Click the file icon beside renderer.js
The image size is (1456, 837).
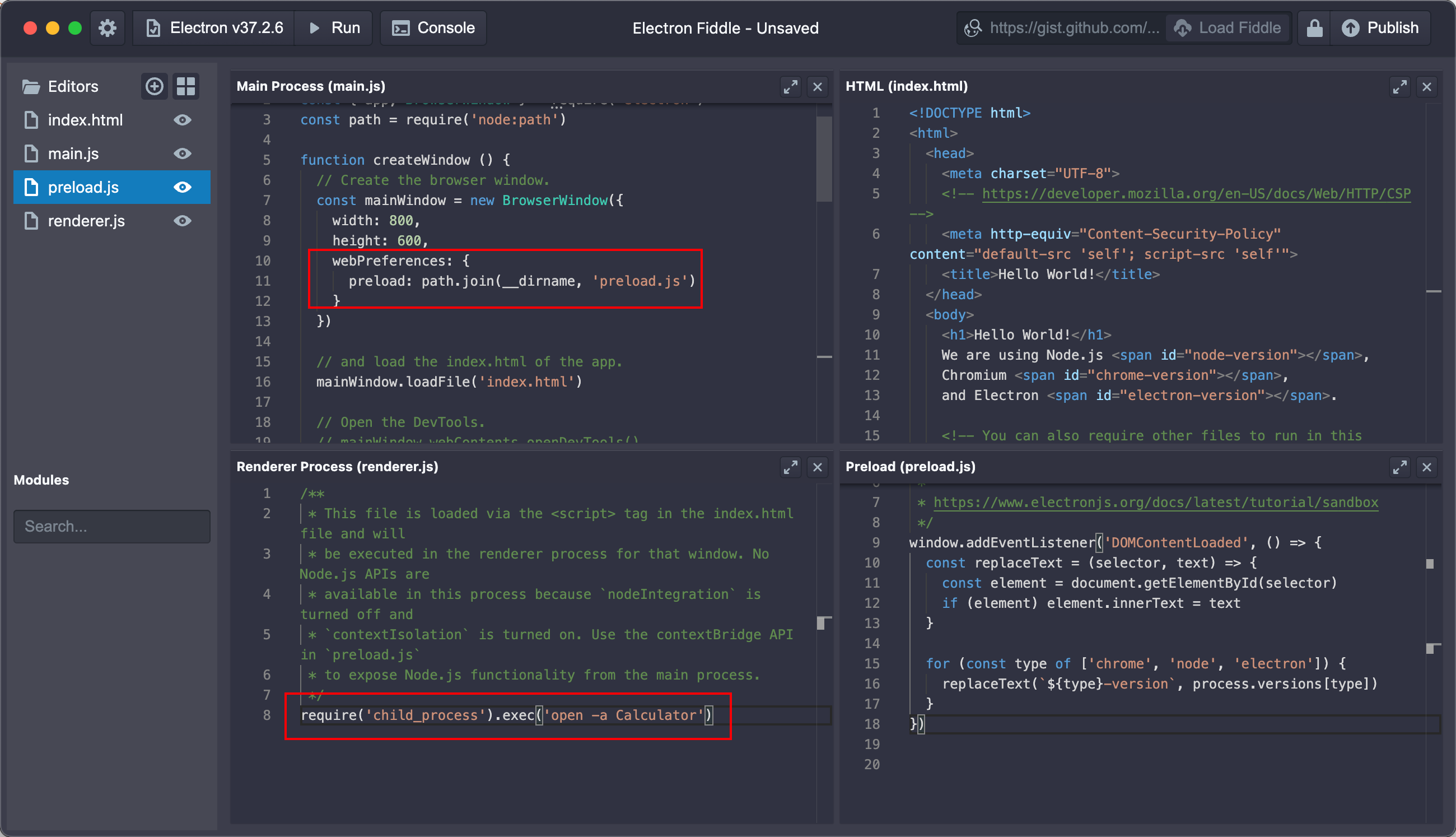click(31, 221)
